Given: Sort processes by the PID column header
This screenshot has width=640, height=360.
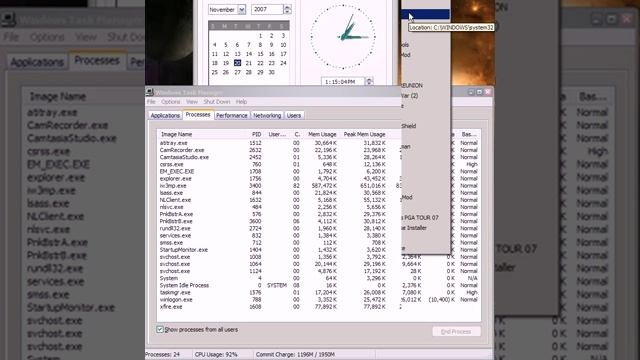Looking at the screenshot, I should [256, 134].
